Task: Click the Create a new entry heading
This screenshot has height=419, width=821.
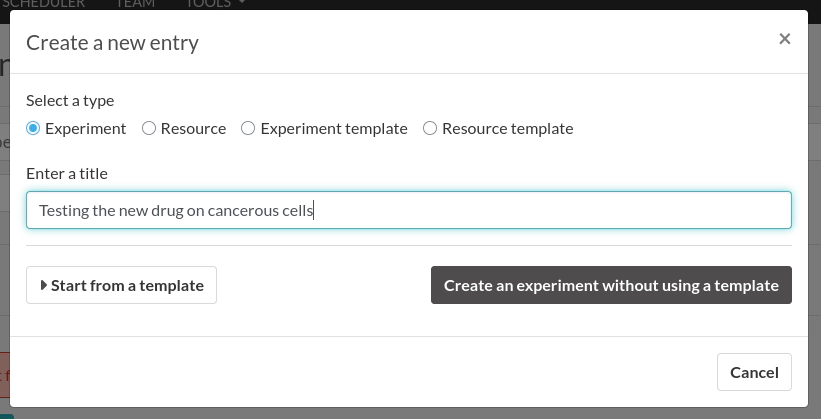Action: coord(112,42)
